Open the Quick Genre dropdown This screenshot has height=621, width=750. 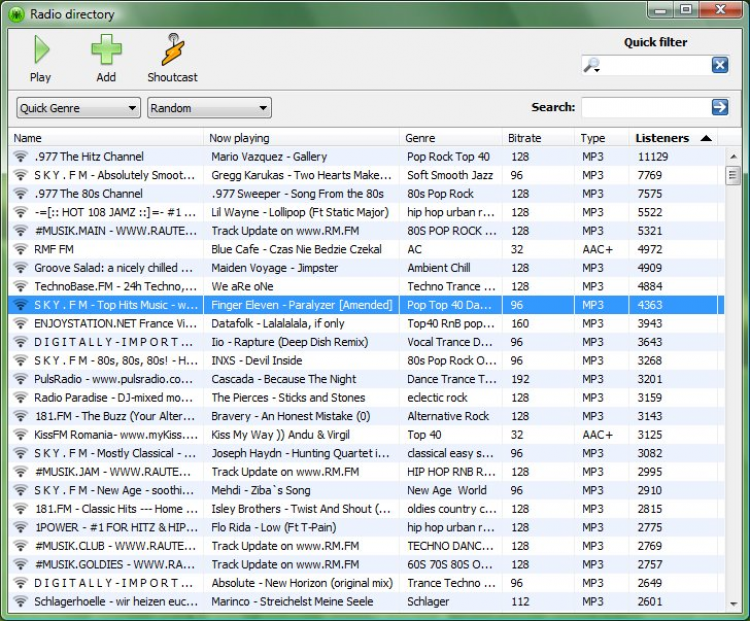pos(79,108)
